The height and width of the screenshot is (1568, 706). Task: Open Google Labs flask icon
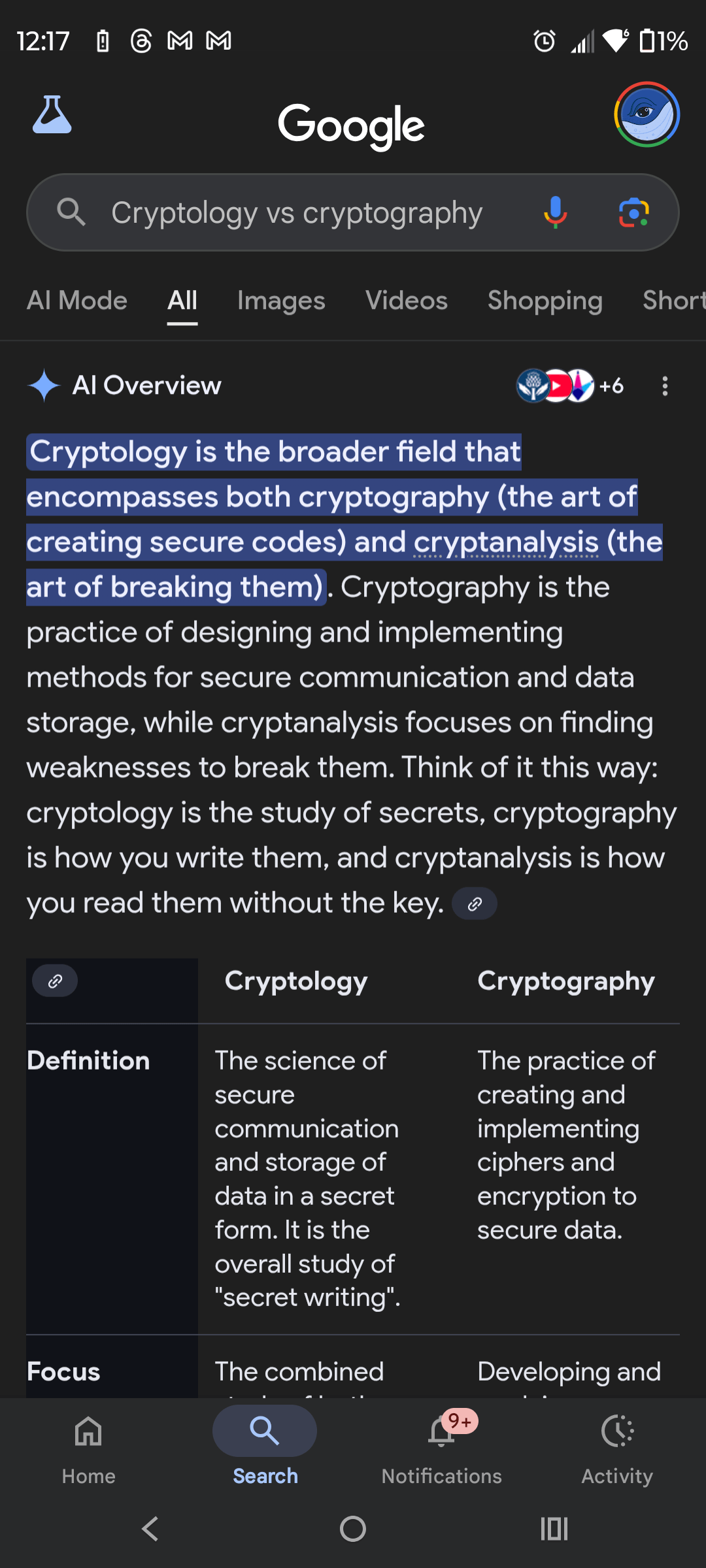pyautogui.click(x=52, y=116)
